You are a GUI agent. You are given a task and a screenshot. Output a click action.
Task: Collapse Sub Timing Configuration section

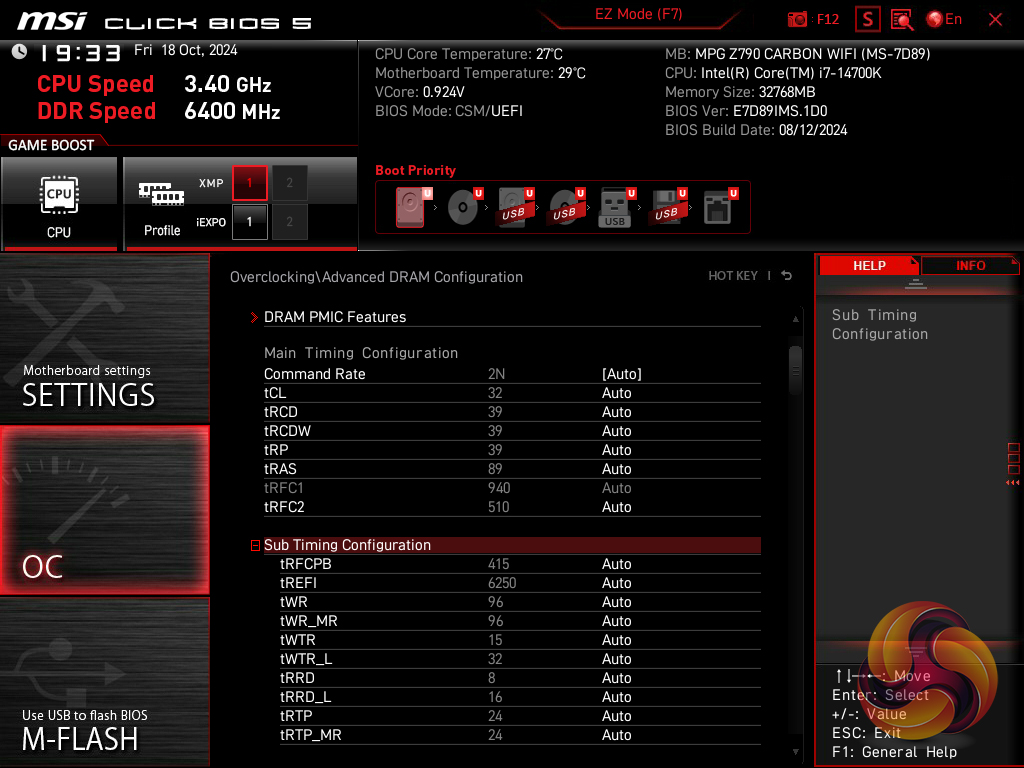[x=256, y=546]
